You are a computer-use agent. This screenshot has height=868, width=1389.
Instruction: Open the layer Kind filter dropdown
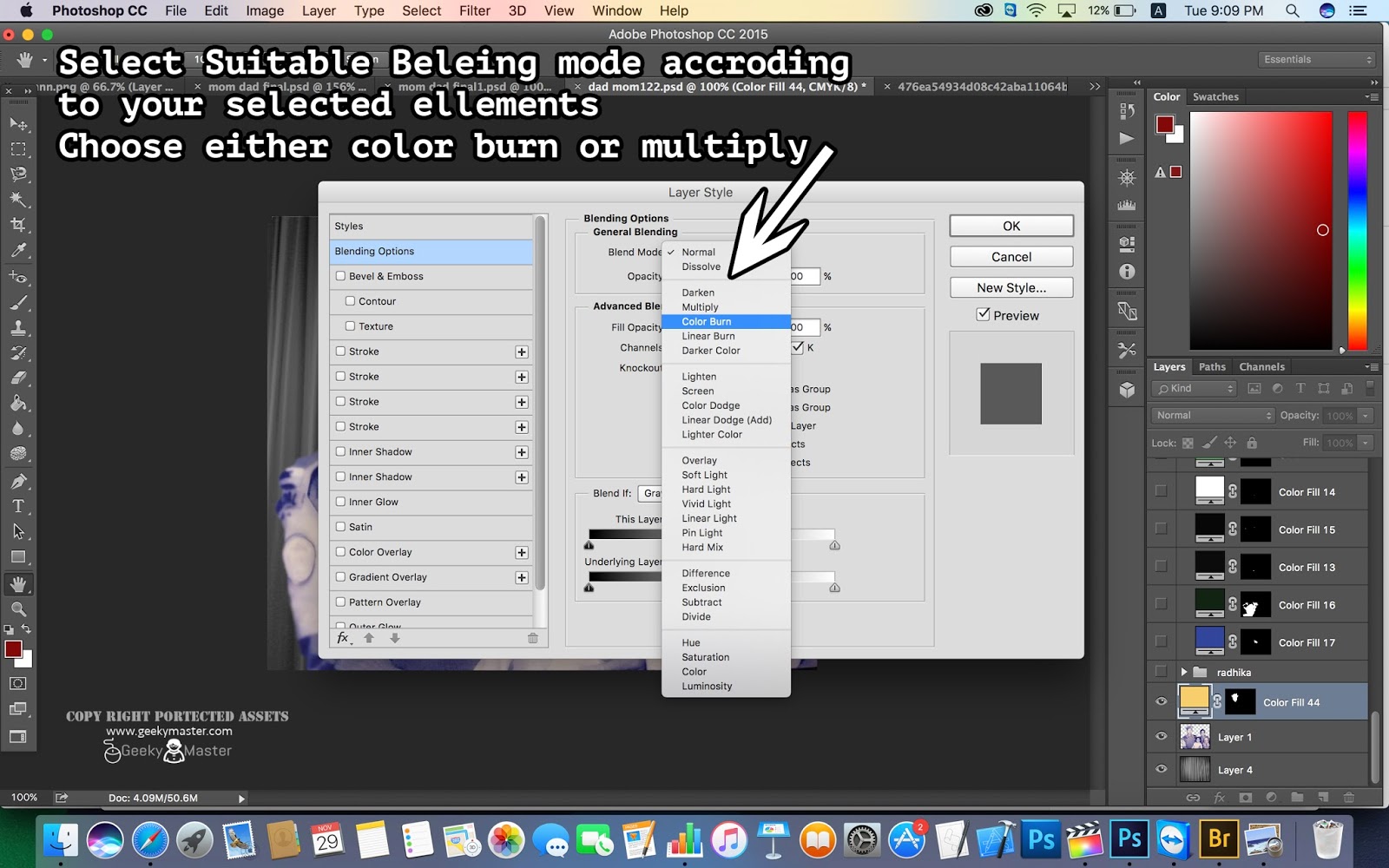pos(1194,389)
